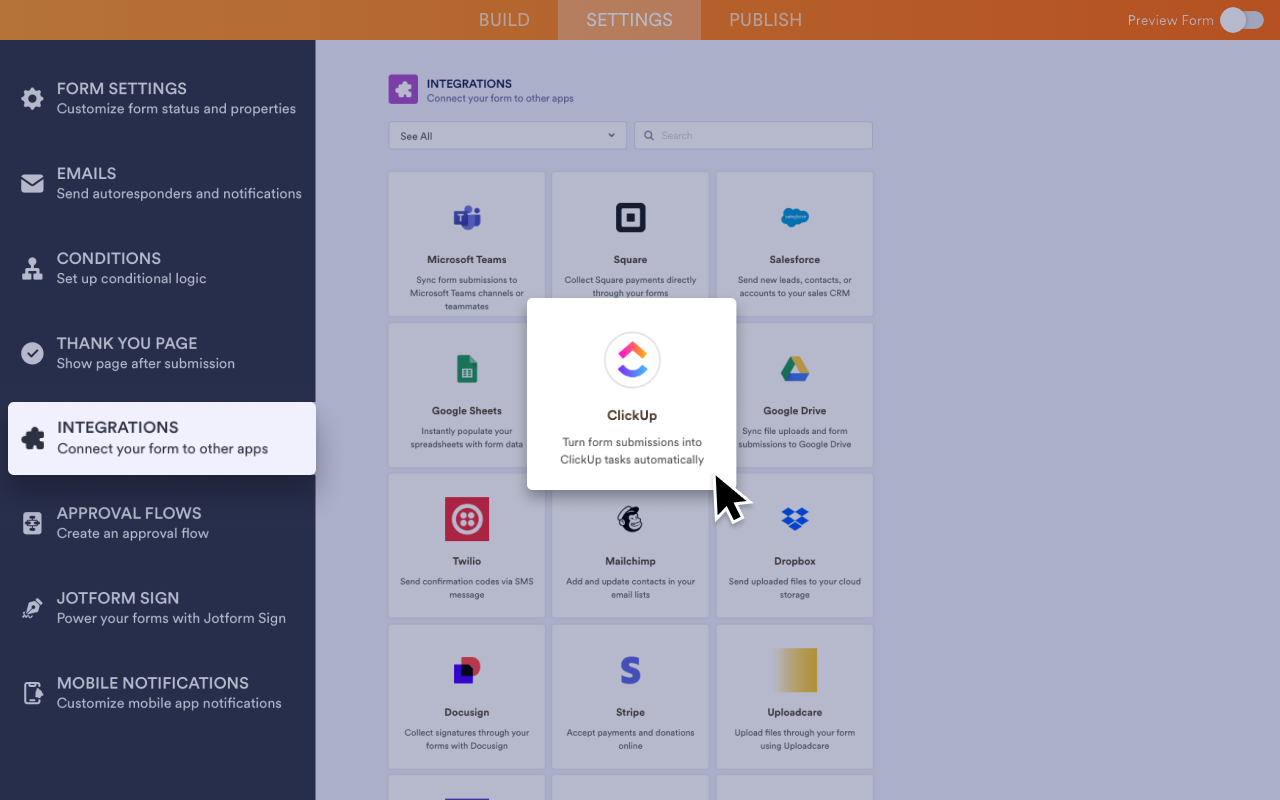Open the Mailchimp integration
Viewport: 1280px width, 800px height.
point(630,519)
